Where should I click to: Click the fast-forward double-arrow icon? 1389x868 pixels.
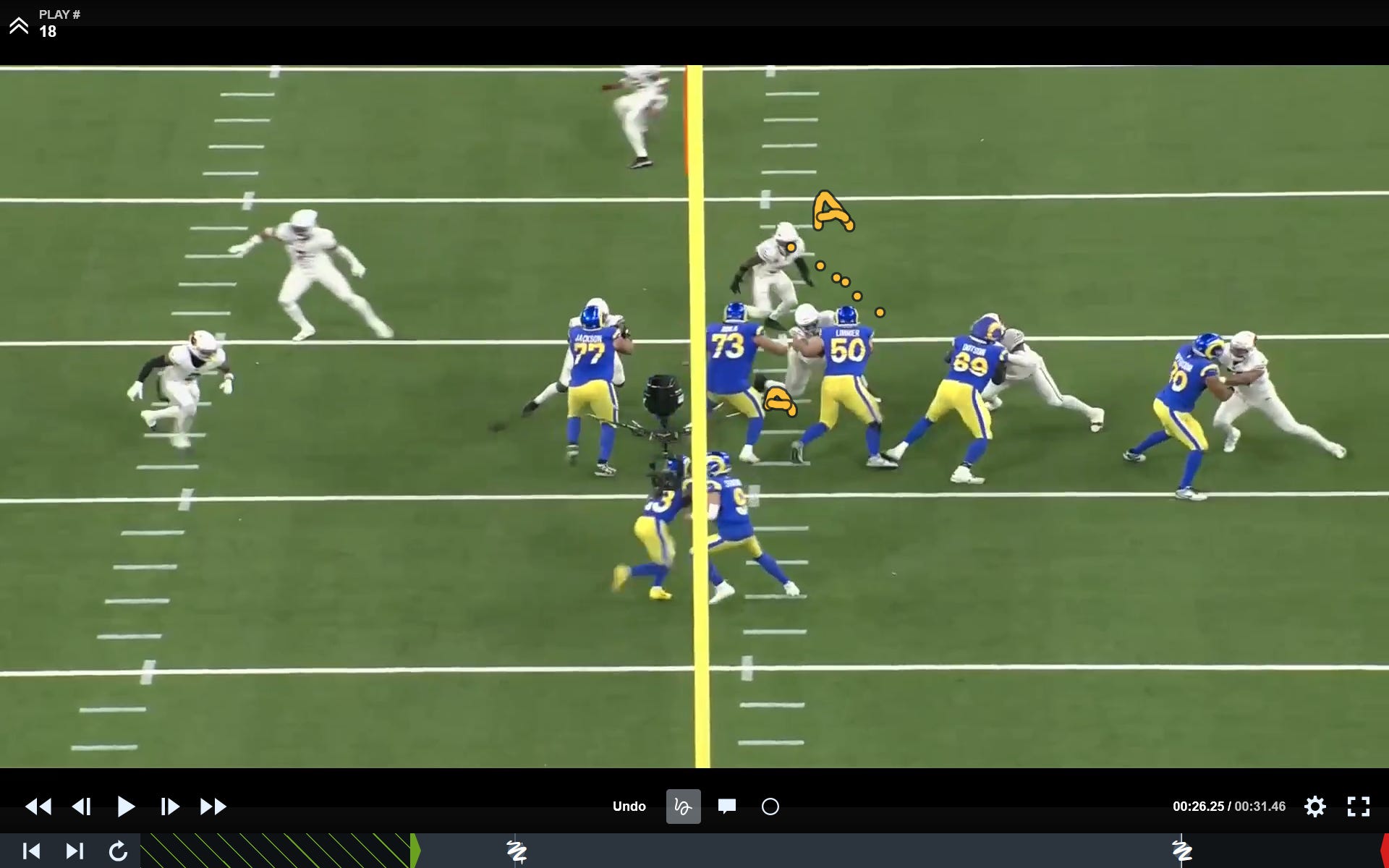213,807
